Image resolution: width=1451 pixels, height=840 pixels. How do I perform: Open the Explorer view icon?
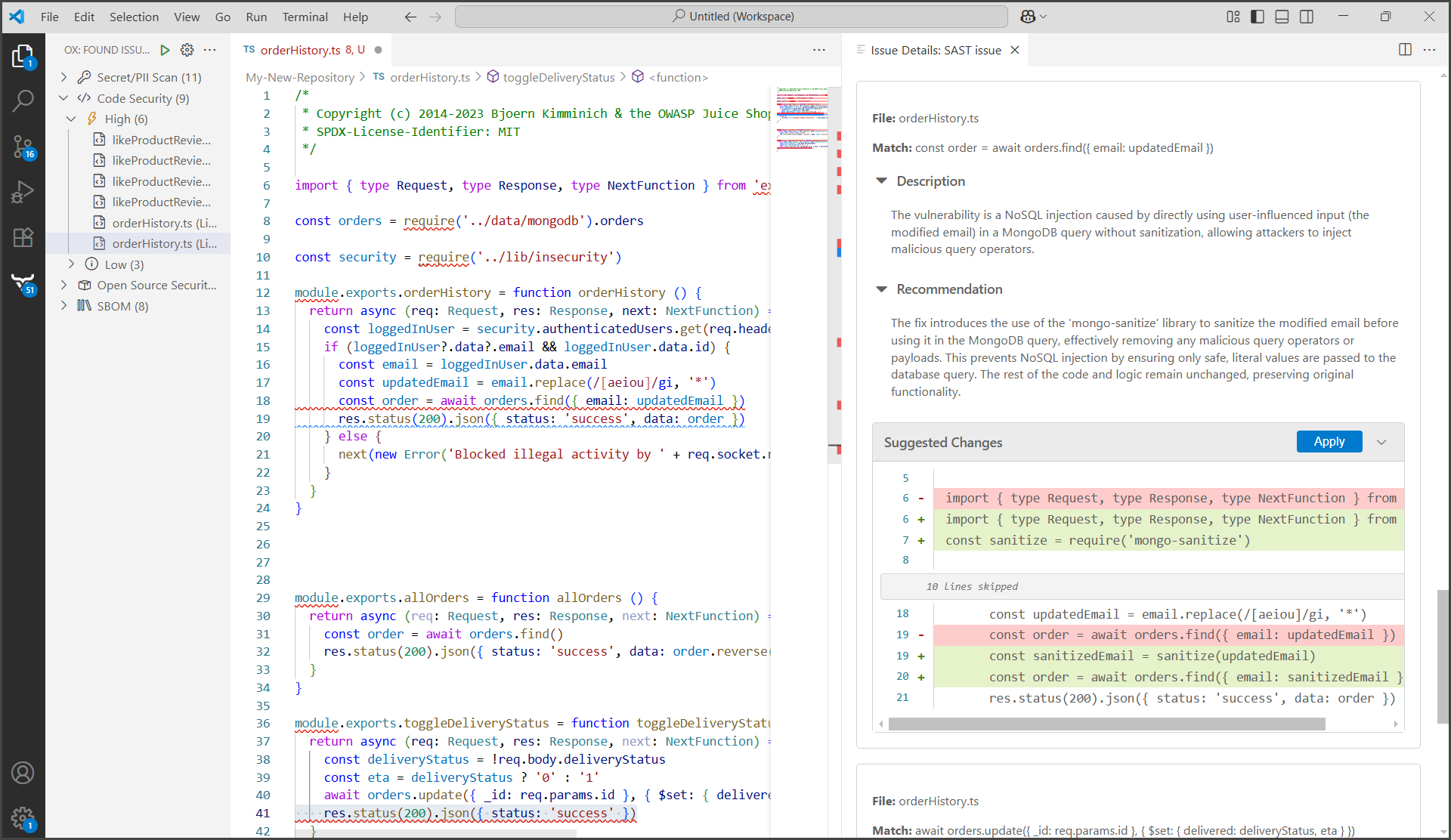tap(23, 57)
